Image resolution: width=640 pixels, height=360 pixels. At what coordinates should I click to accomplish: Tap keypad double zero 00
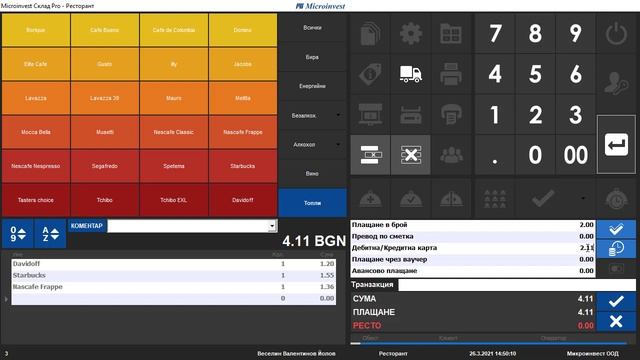[575, 155]
